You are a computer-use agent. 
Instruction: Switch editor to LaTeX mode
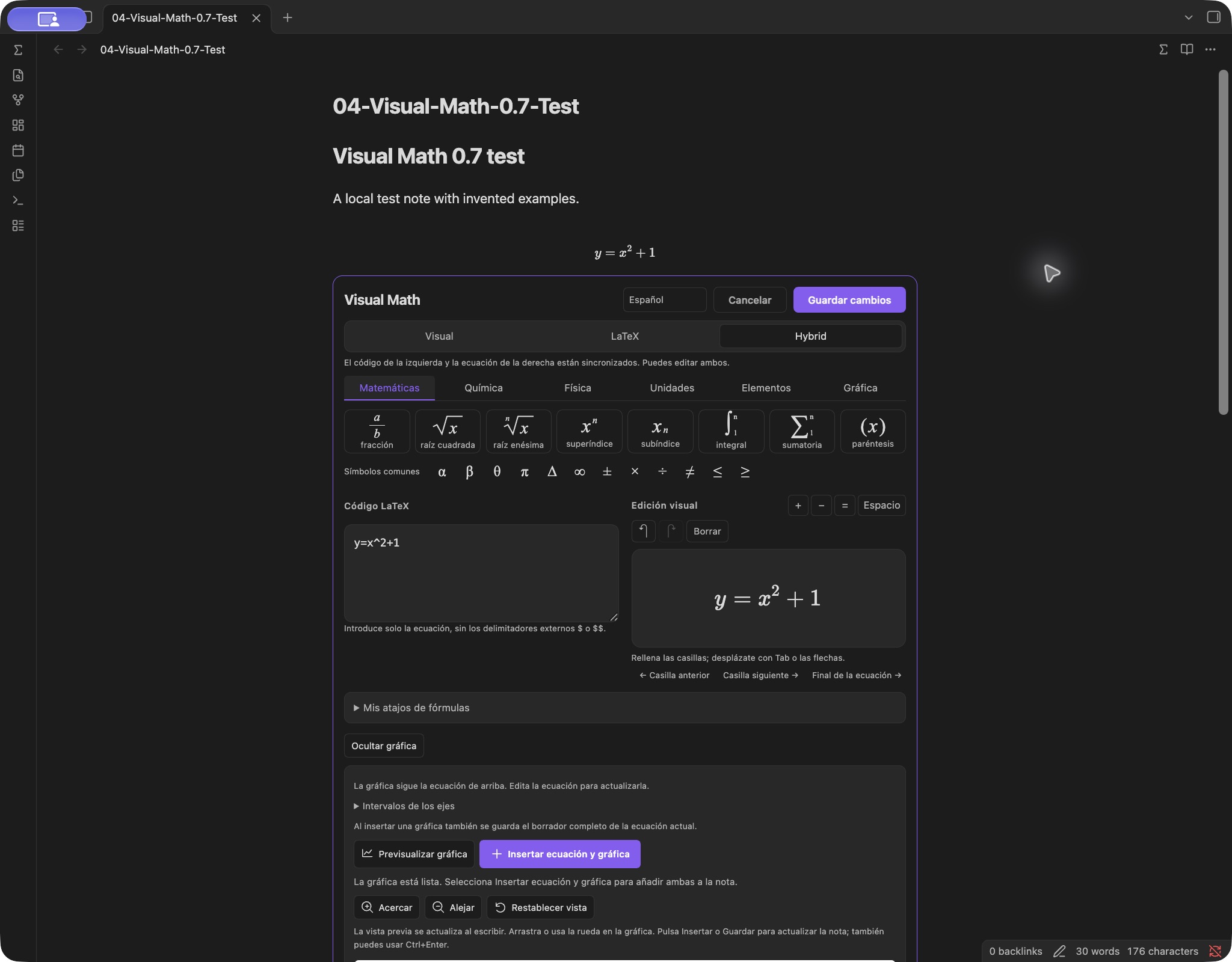pos(624,336)
